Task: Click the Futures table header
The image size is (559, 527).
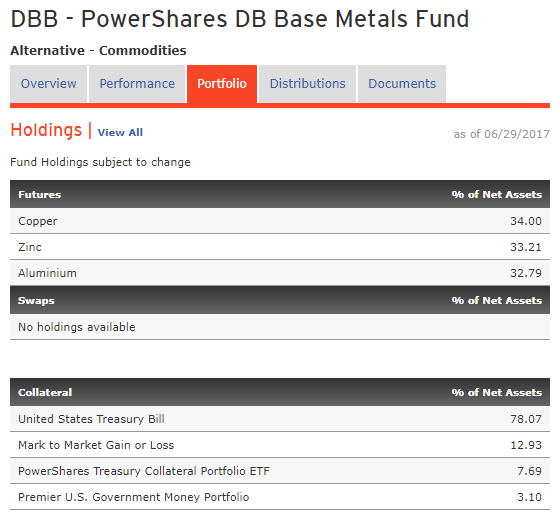Action: pyautogui.click(x=280, y=194)
